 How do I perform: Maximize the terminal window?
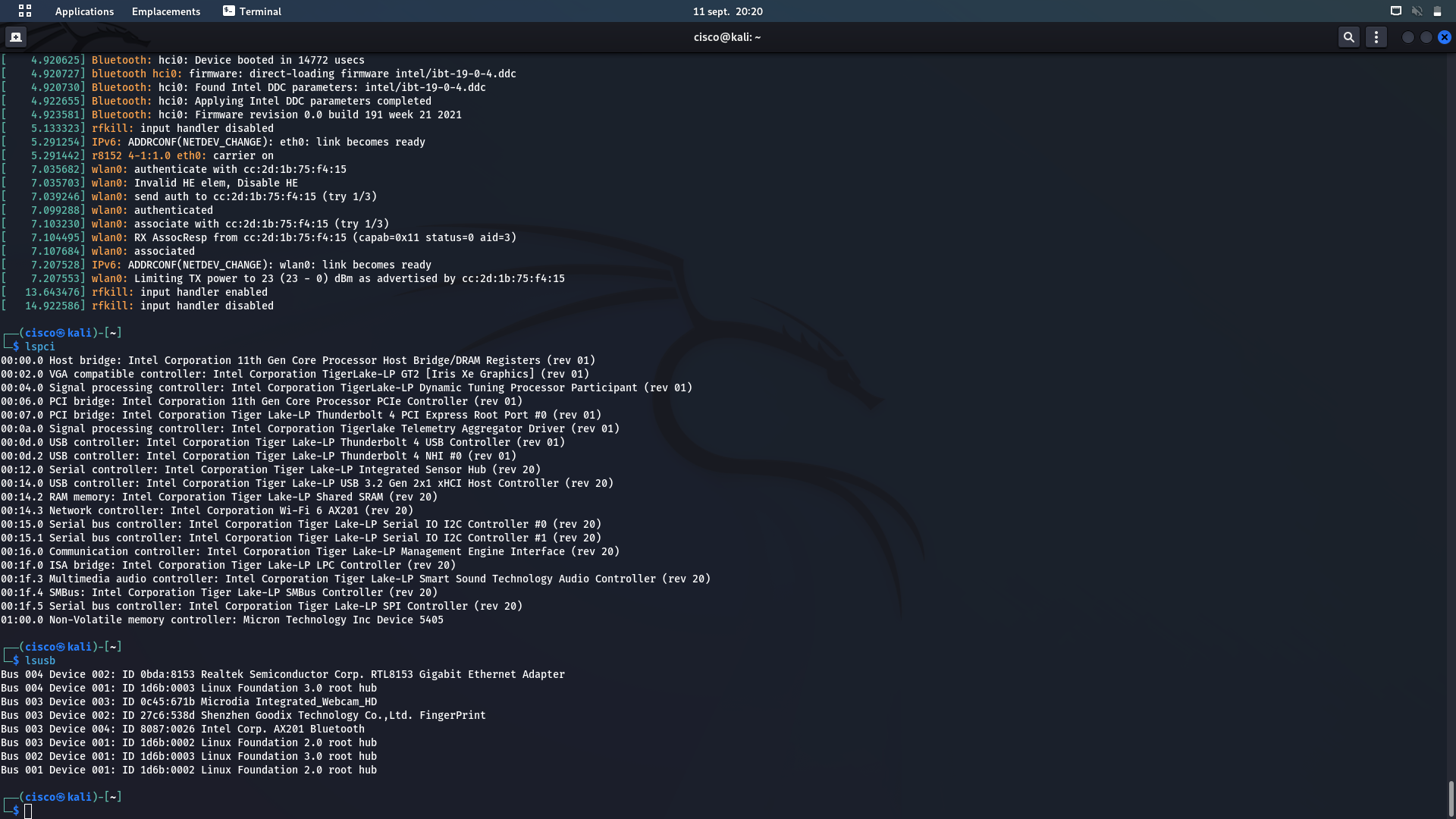coord(1426,37)
